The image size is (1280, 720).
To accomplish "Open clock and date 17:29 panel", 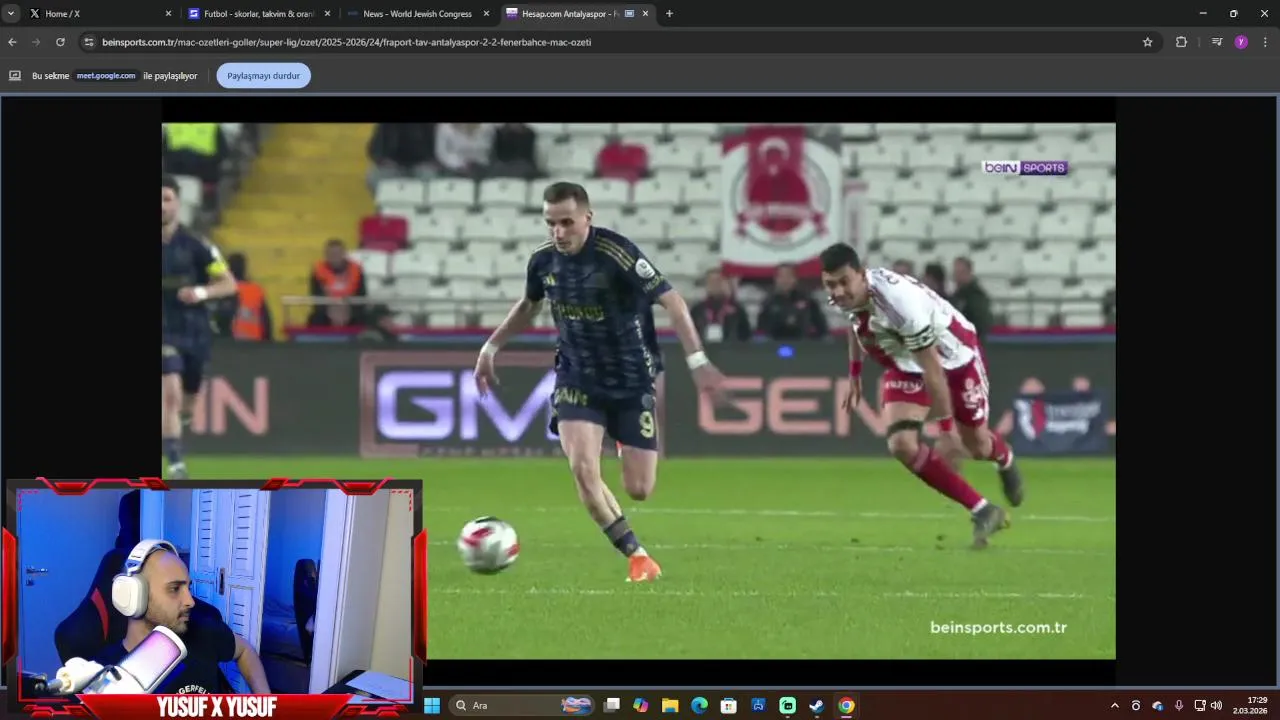I will point(1252,705).
